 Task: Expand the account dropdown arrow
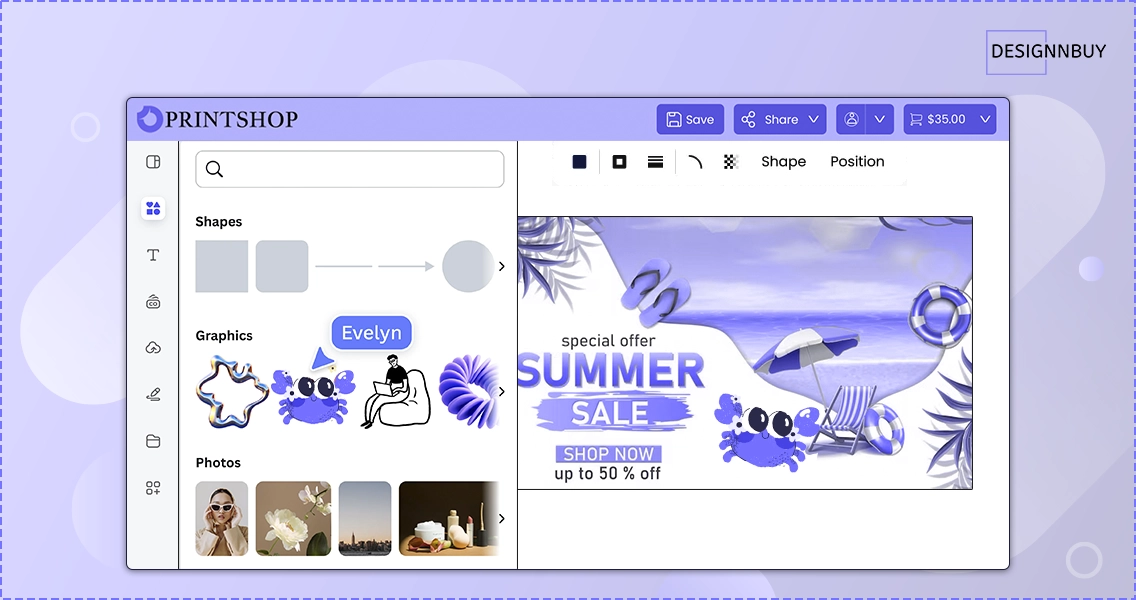880,119
